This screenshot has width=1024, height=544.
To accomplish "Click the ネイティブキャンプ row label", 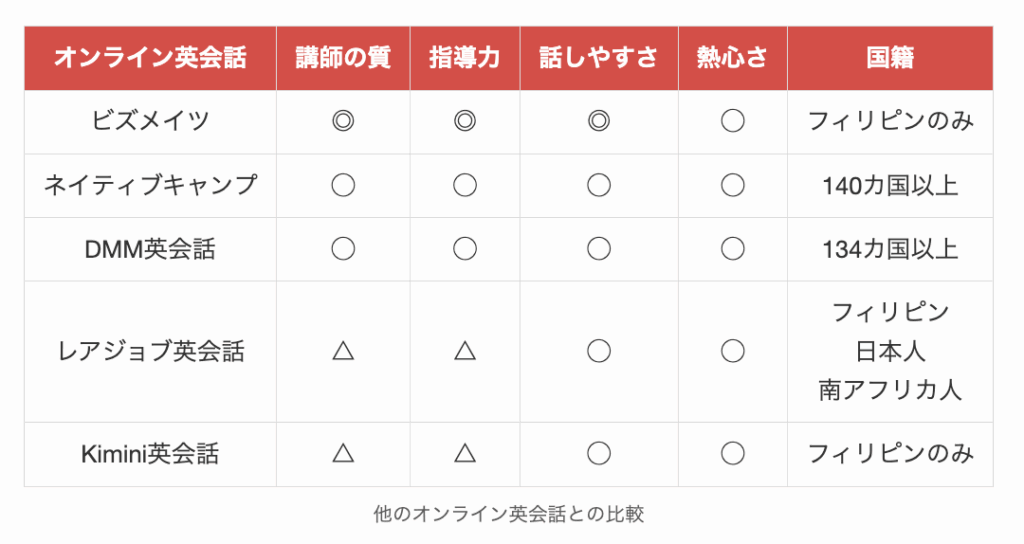I will 150,185.
